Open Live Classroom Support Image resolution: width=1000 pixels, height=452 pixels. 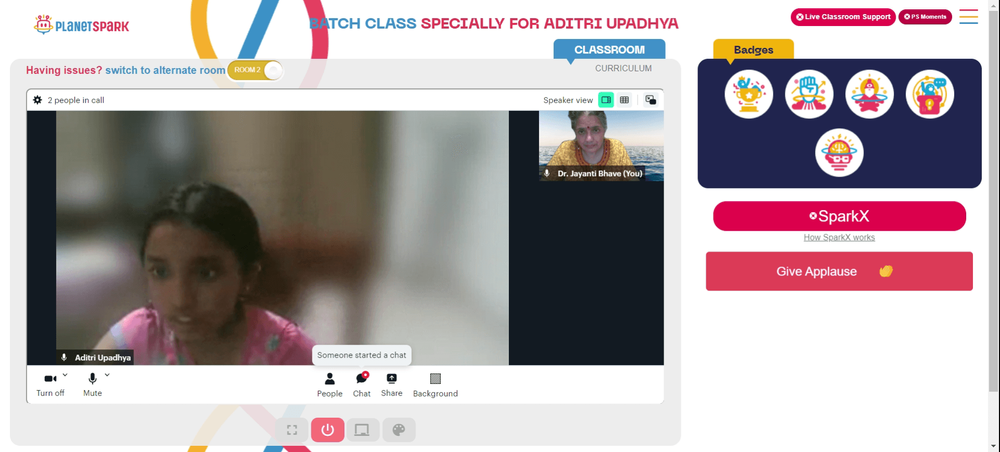(x=843, y=17)
